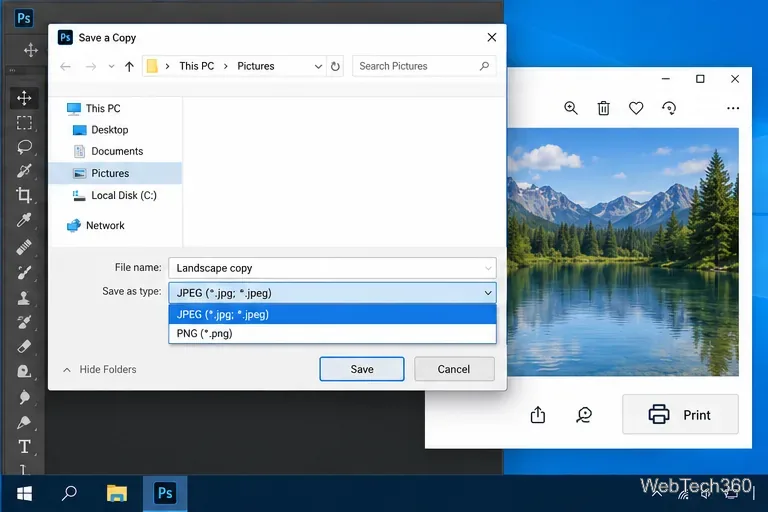Click the Save button
Screen dimensions: 768x512
click(362, 369)
